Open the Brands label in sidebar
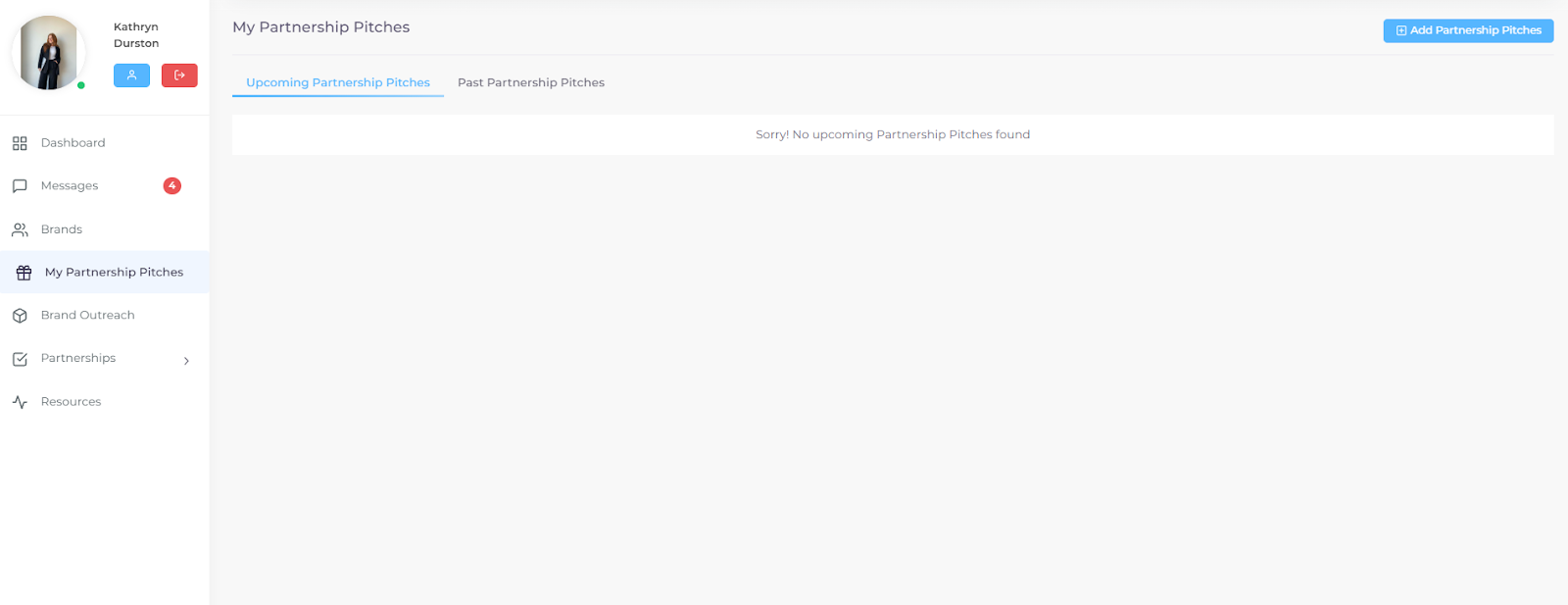The width and height of the screenshot is (1568, 605). click(x=61, y=229)
